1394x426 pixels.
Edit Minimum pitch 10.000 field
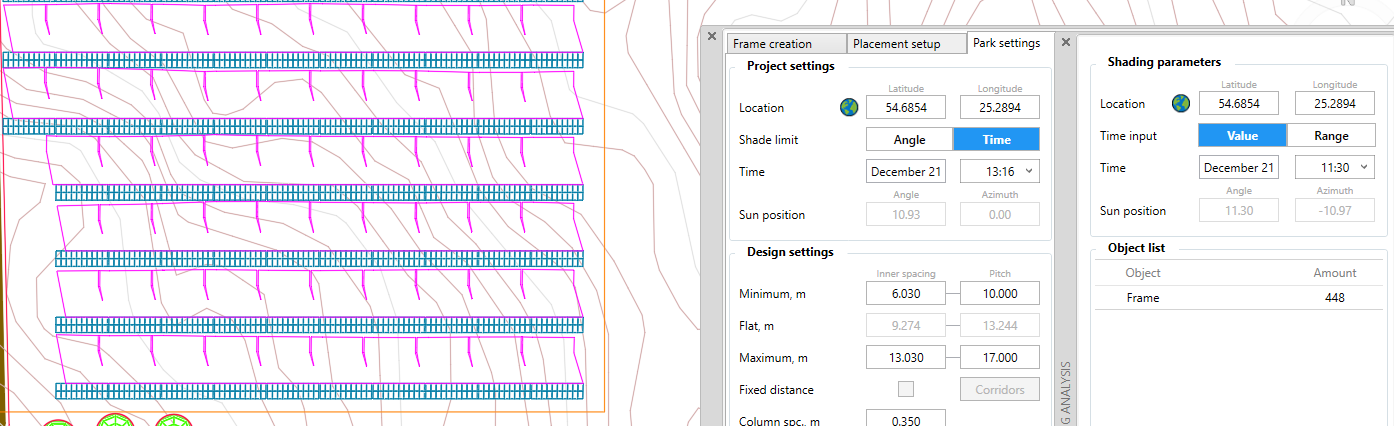1000,293
